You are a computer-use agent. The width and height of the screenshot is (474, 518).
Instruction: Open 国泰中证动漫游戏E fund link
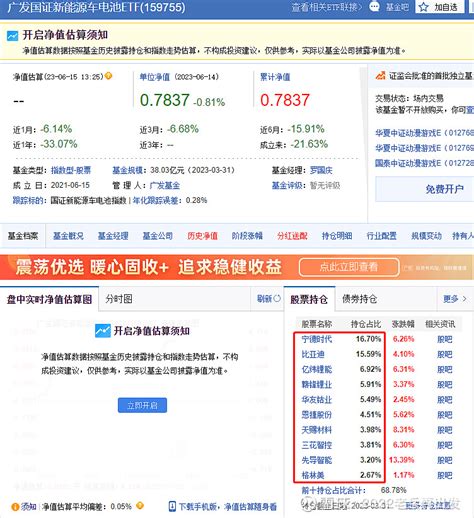pos(425,163)
